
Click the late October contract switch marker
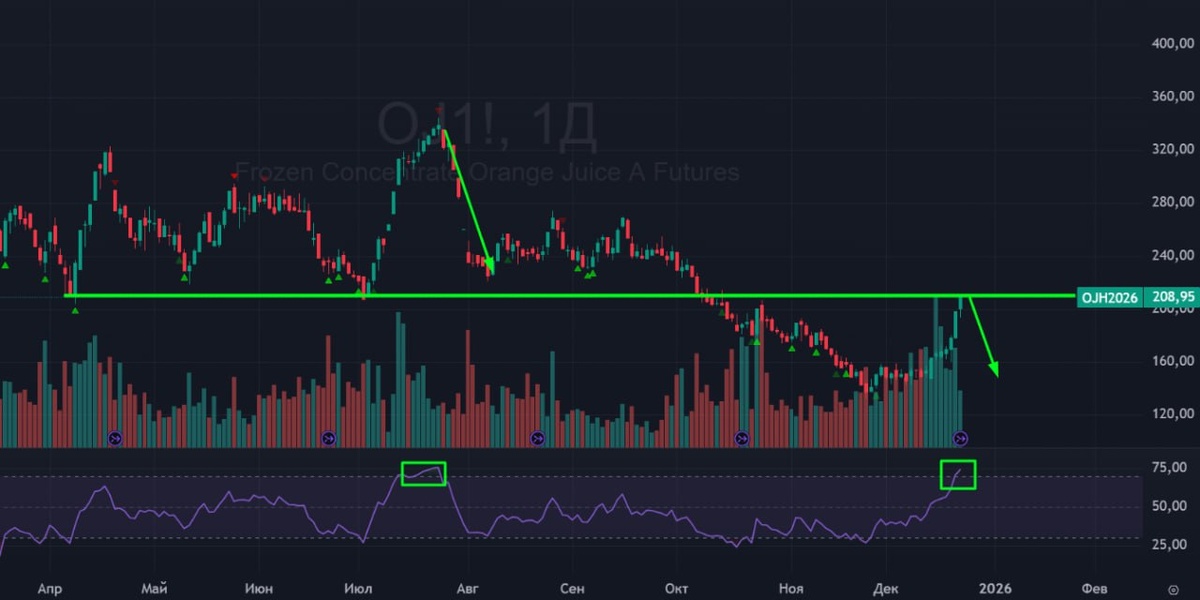point(742,438)
